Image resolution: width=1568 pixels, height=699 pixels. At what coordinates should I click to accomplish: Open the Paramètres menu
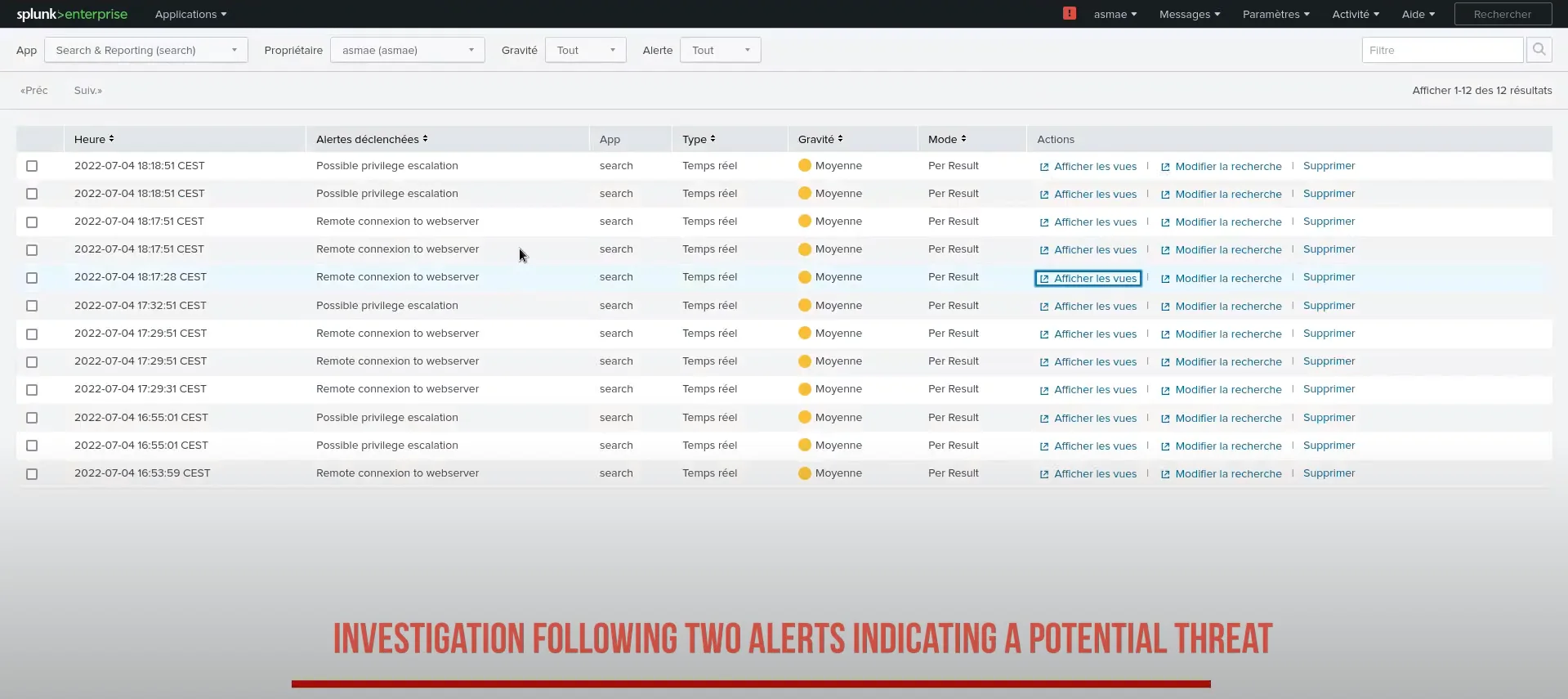click(1275, 14)
